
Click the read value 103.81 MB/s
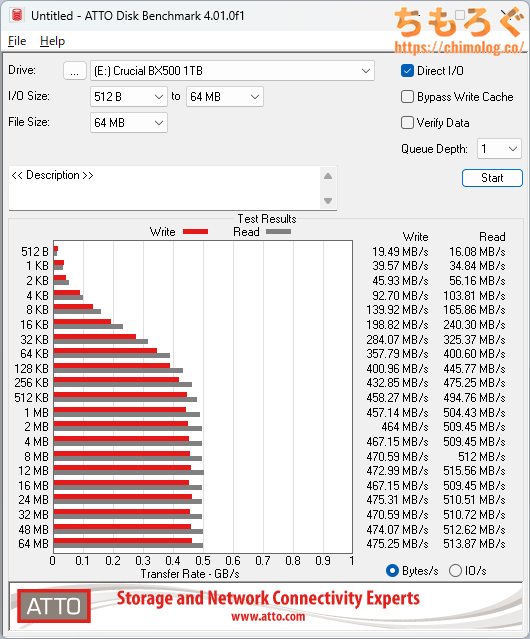coord(474,295)
